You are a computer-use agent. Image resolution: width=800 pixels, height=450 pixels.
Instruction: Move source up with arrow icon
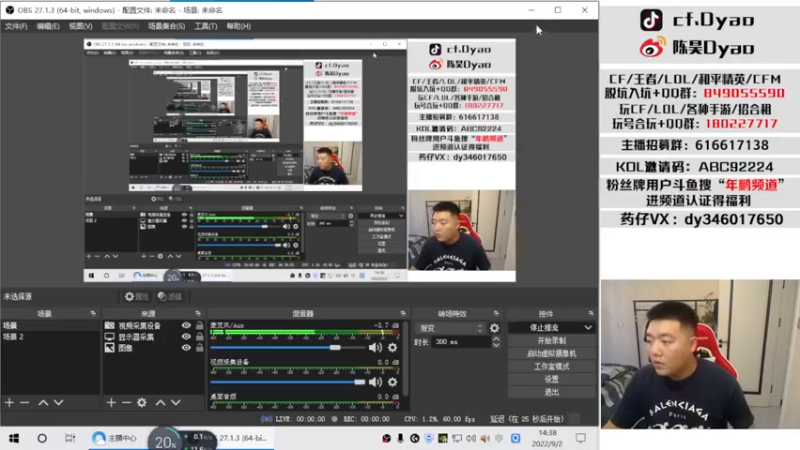point(161,403)
